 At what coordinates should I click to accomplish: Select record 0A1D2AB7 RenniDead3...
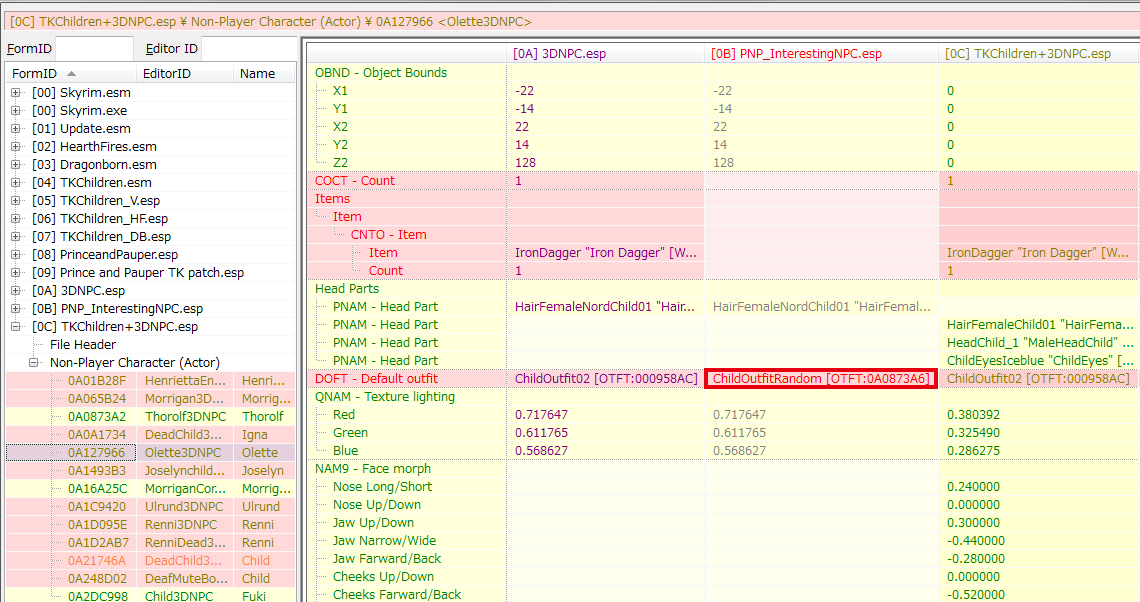pyautogui.click(x=150, y=542)
